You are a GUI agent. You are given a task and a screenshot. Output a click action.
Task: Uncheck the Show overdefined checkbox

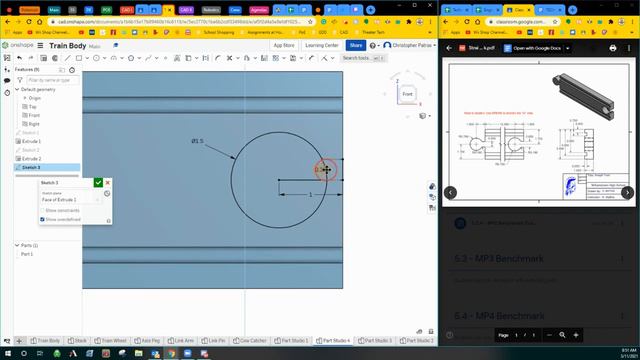42,220
